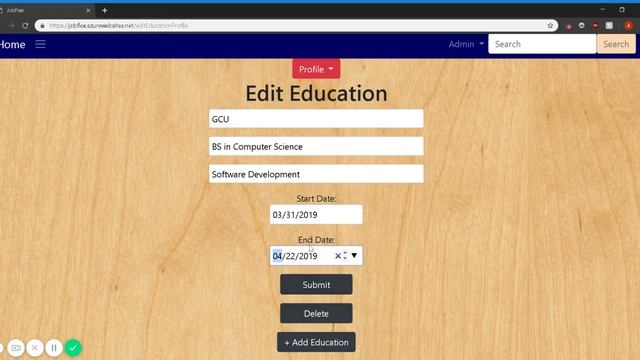This screenshot has height=360, width=640.
Task: Open the End Date calendar picker arrow
Action: click(354, 256)
